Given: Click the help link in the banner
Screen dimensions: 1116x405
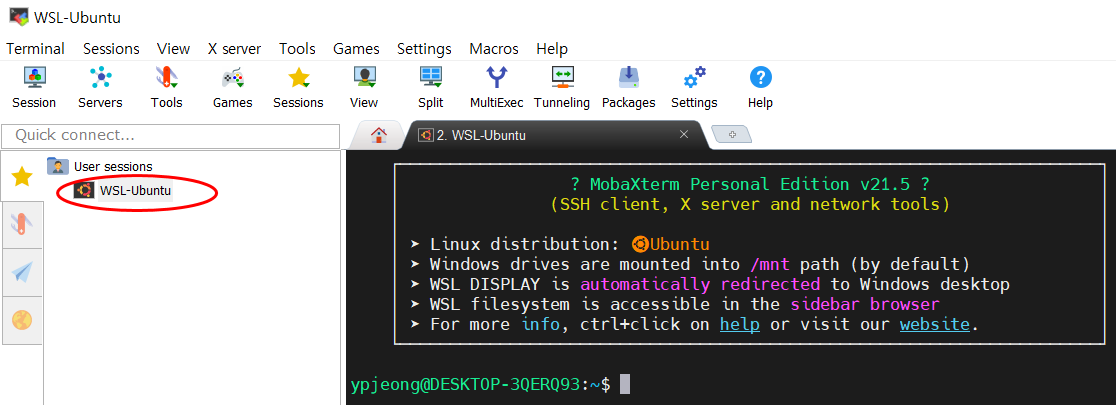Looking at the screenshot, I should point(739,325).
